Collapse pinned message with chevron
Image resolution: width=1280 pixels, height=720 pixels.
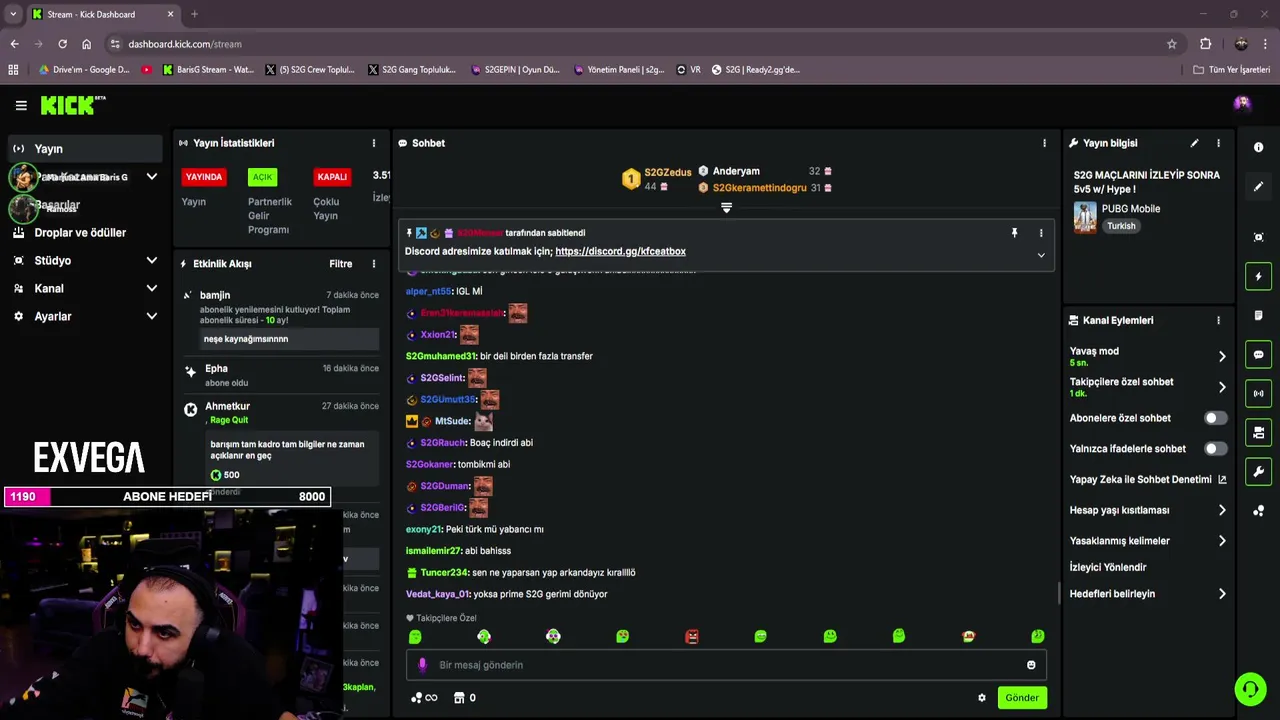(x=1041, y=255)
